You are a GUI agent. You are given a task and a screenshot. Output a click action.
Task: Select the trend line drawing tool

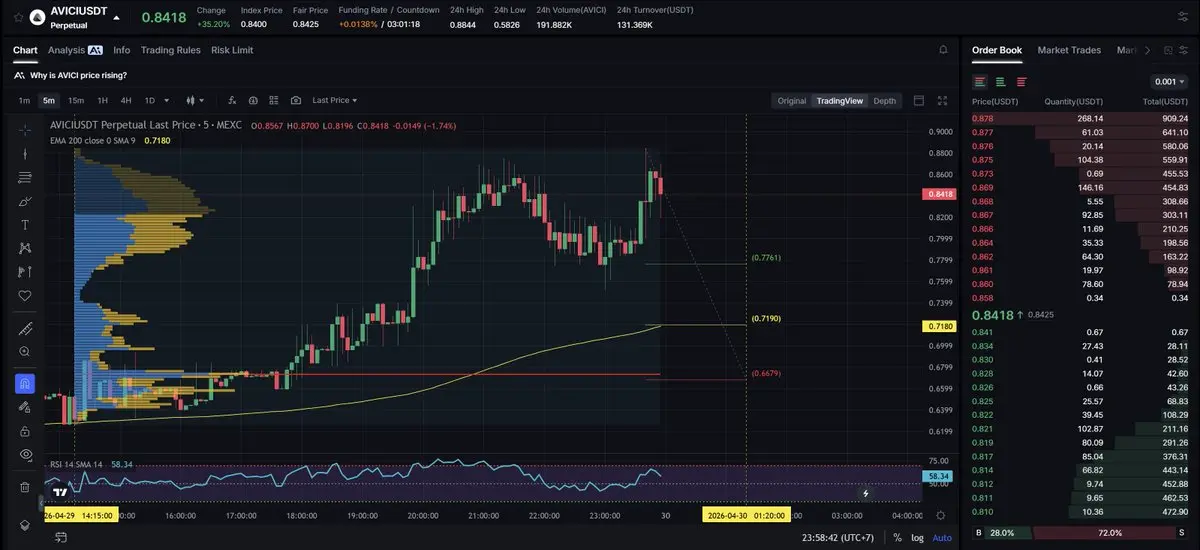(x=25, y=153)
